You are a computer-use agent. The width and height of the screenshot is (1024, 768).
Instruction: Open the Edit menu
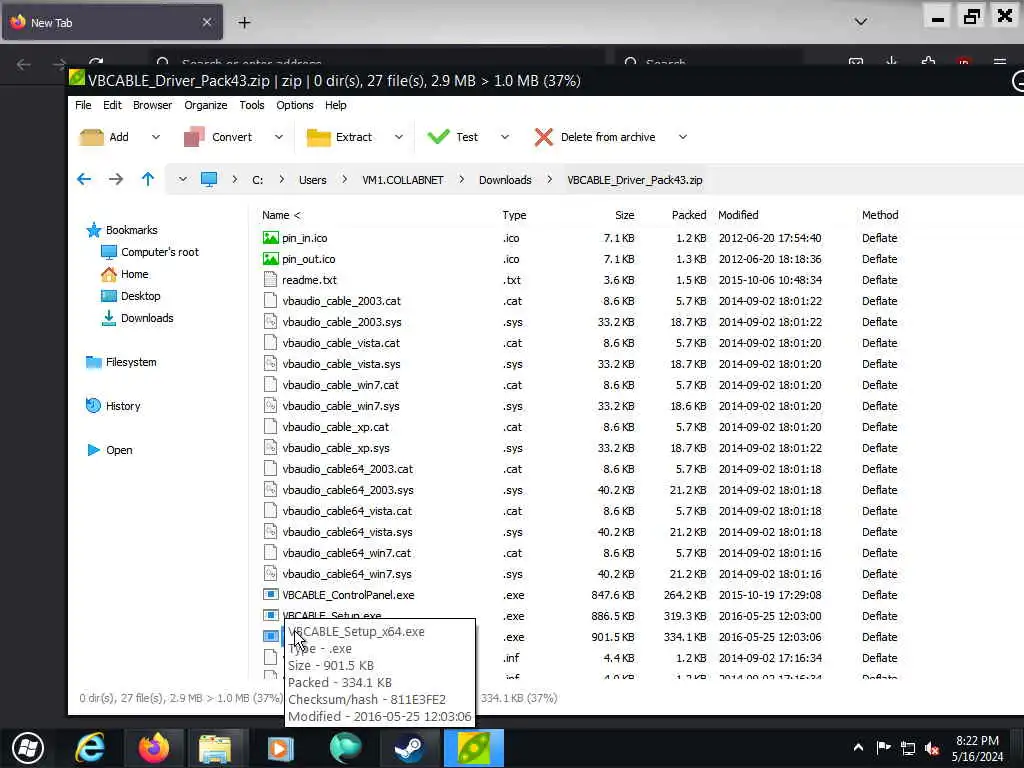pyautogui.click(x=112, y=105)
